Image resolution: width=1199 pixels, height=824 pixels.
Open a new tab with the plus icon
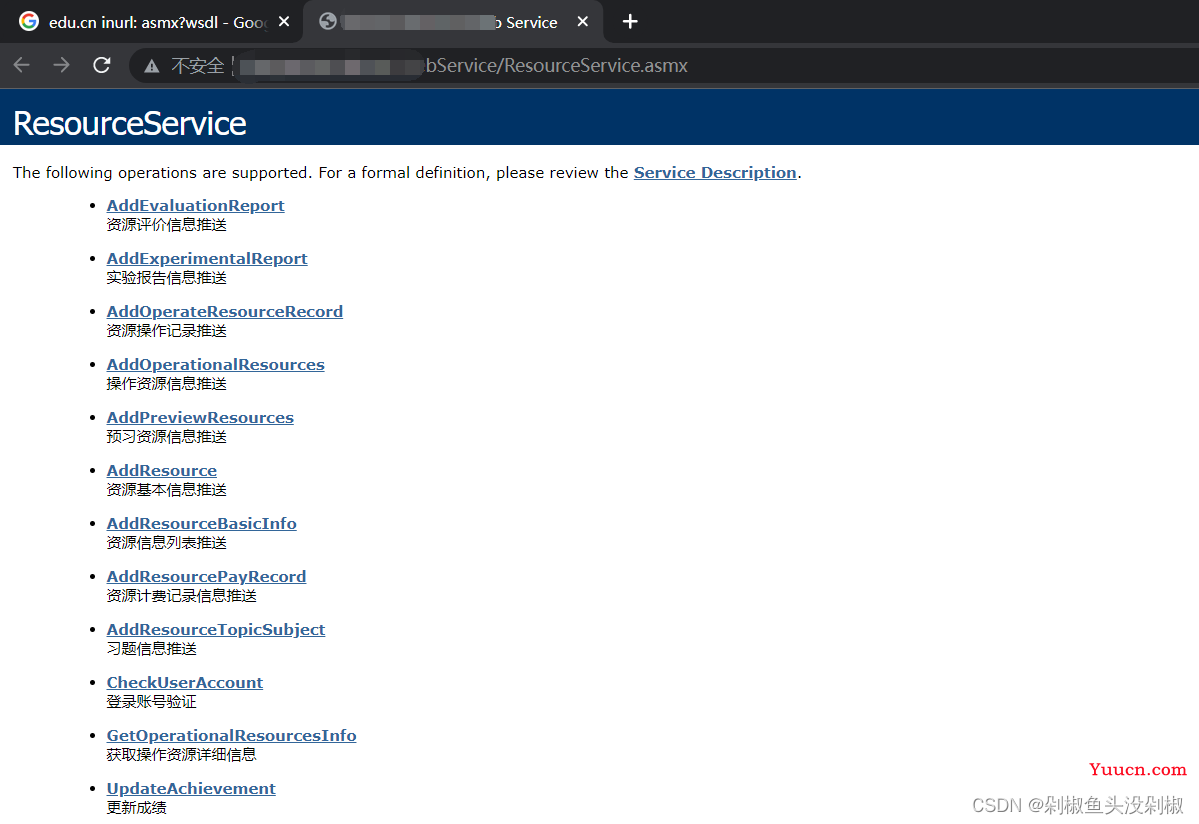click(630, 22)
